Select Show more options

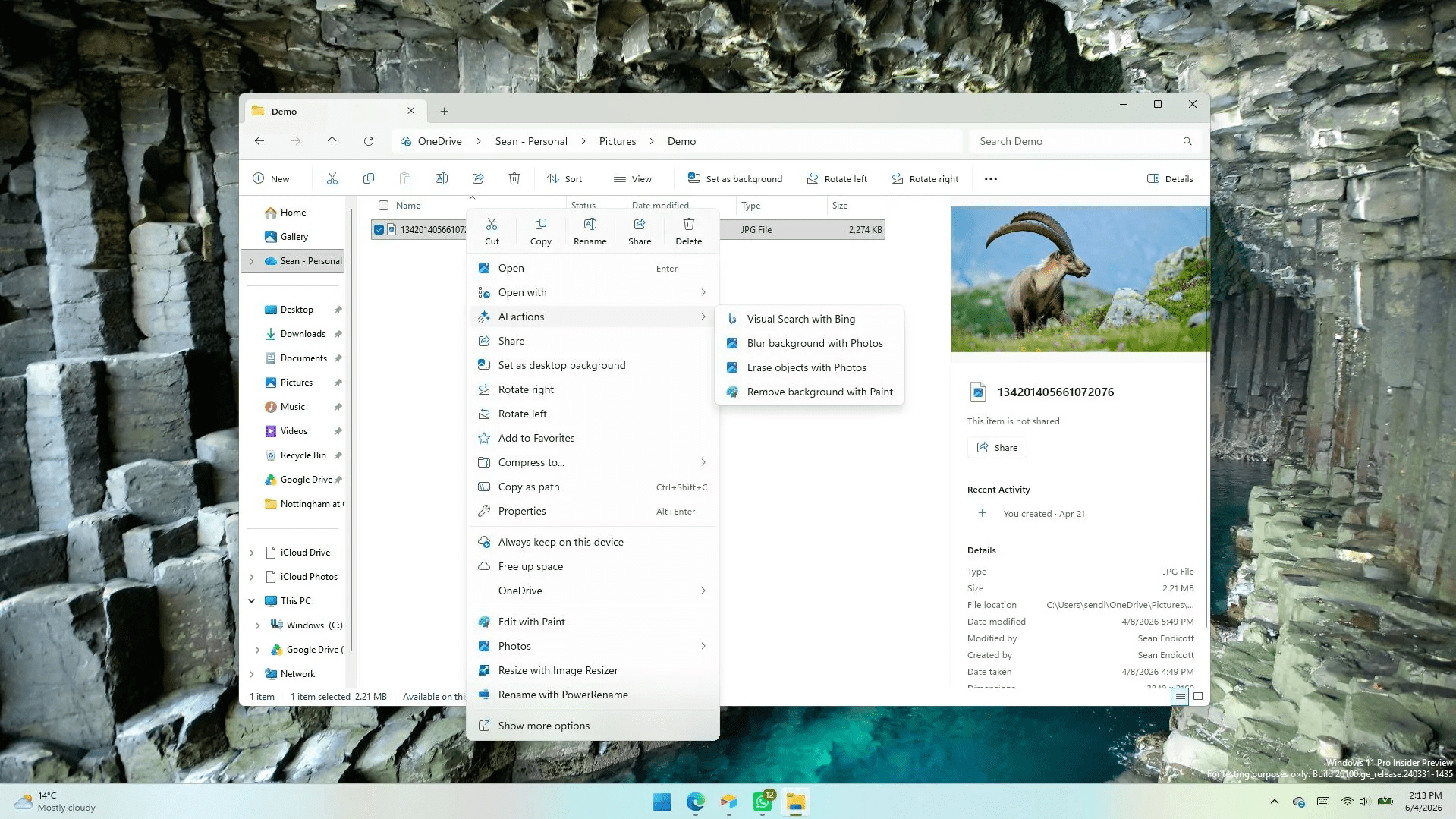(x=593, y=726)
